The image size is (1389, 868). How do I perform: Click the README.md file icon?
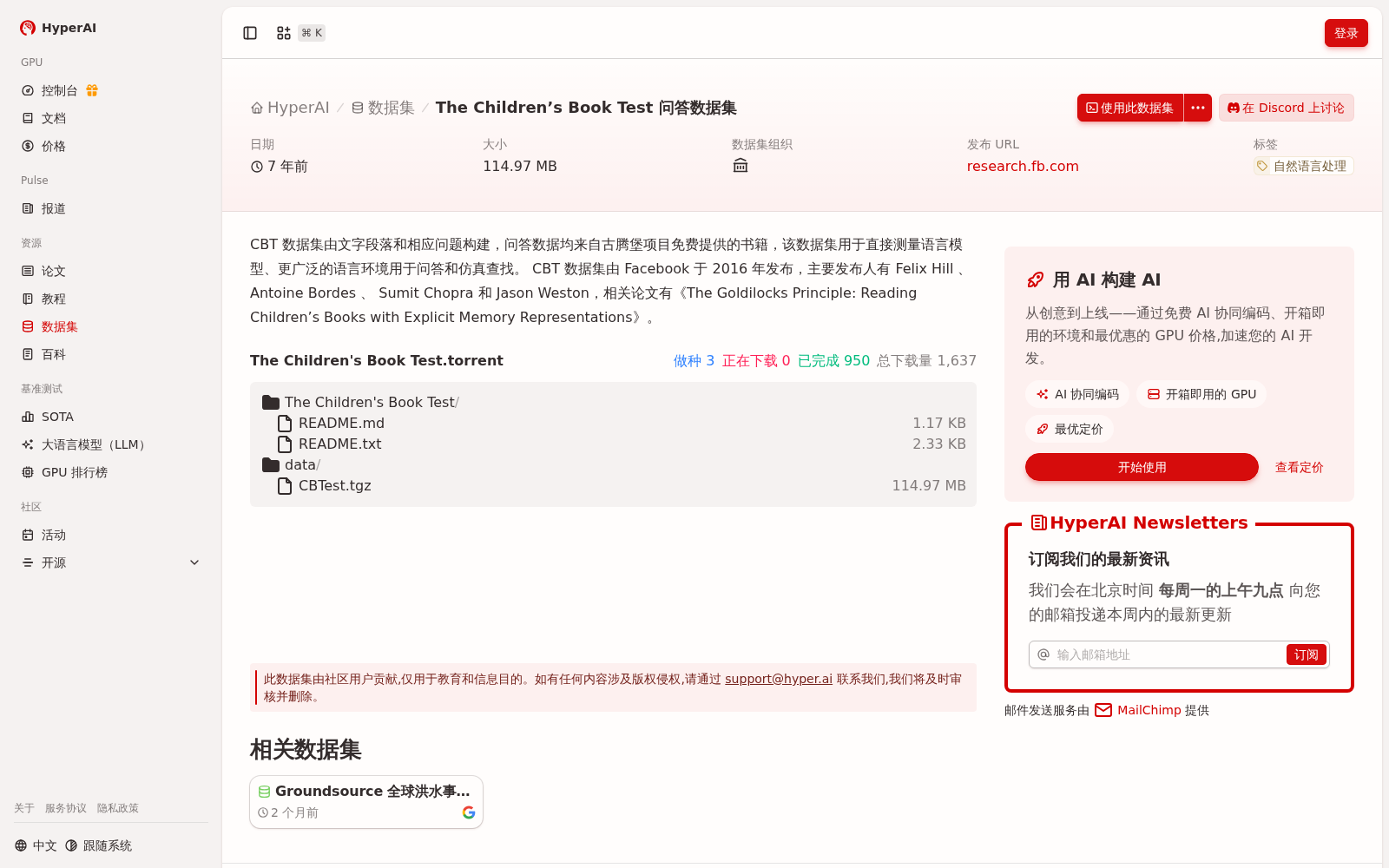(x=284, y=423)
